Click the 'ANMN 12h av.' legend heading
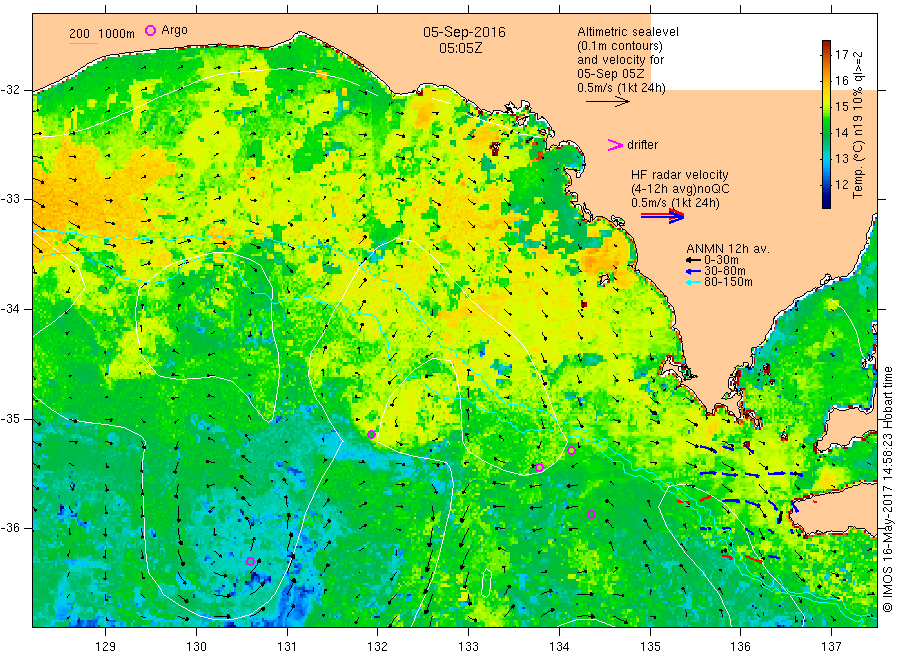Image resolution: width=900 pixels, height=660 pixels. coord(728,249)
